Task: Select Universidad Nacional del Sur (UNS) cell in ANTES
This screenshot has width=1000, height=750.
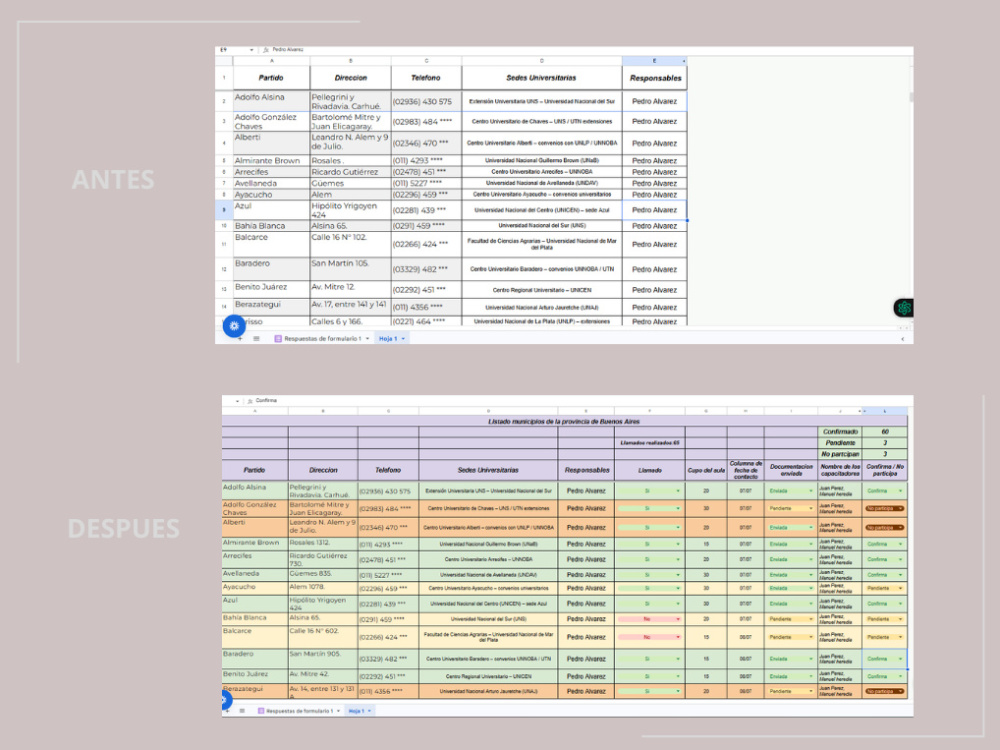Action: click(542, 226)
